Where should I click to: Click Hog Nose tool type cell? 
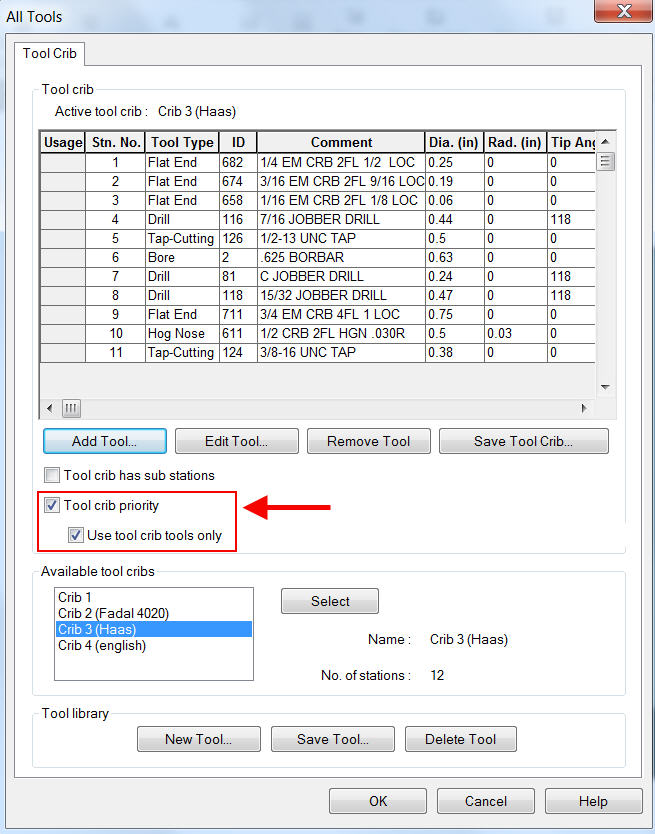point(183,333)
